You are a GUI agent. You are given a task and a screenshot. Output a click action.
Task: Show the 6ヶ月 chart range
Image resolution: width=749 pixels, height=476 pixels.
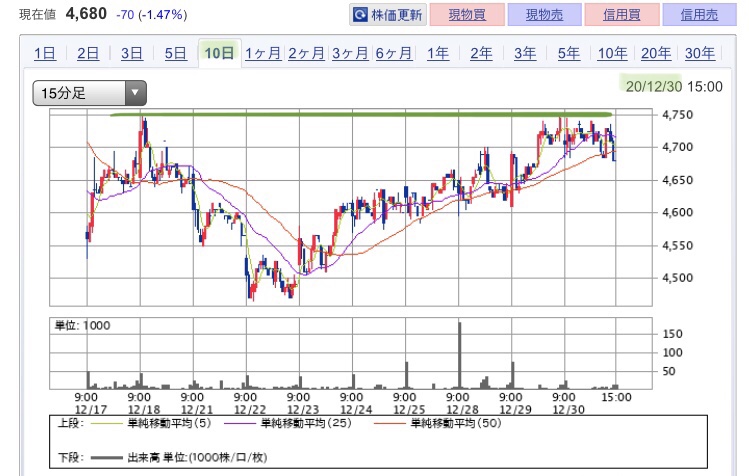point(394,53)
